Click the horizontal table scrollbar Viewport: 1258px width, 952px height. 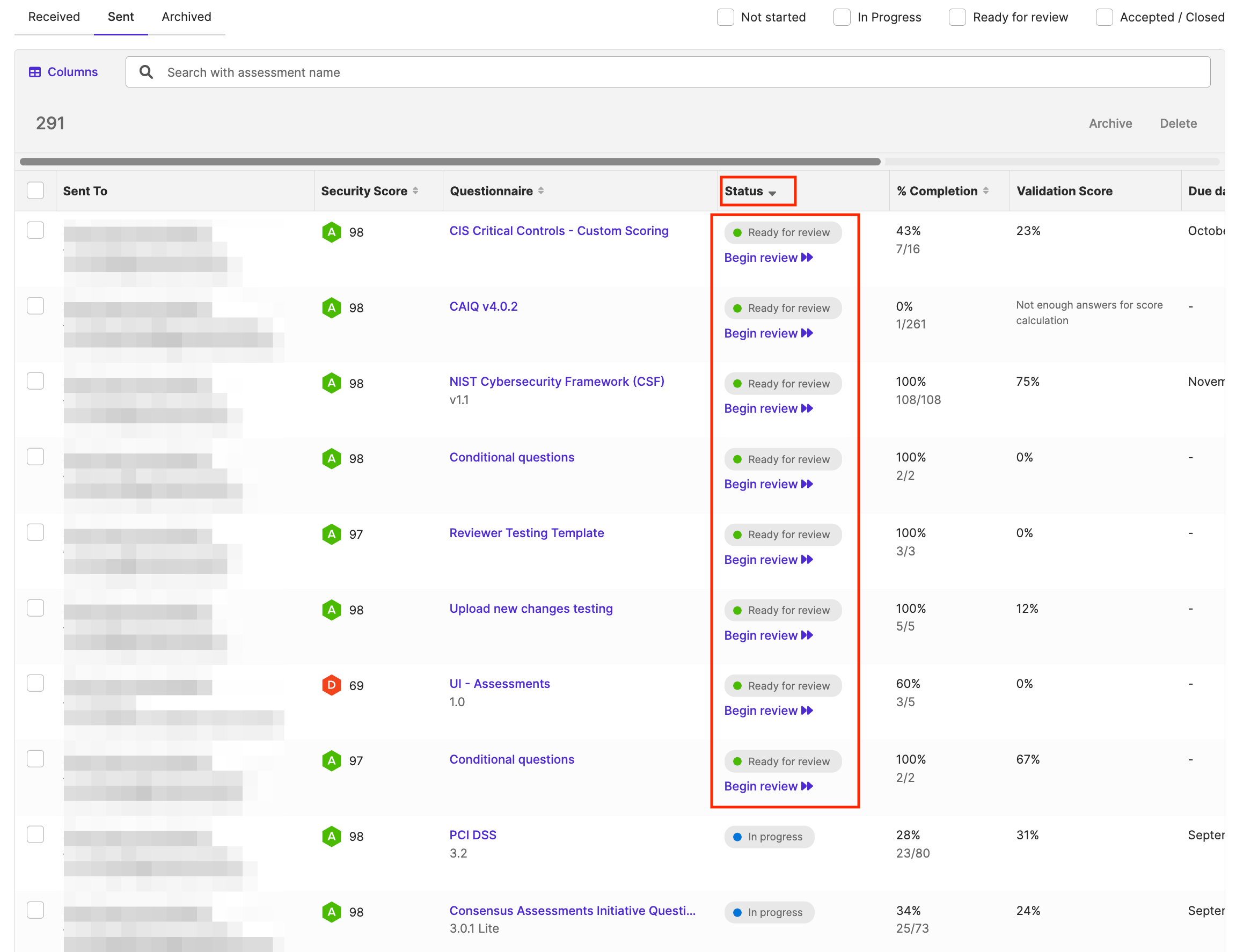click(x=450, y=162)
